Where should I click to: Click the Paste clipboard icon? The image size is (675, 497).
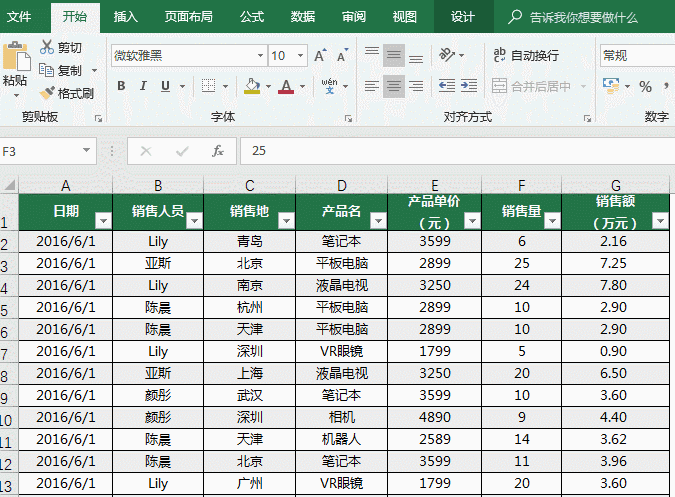[x=16, y=56]
